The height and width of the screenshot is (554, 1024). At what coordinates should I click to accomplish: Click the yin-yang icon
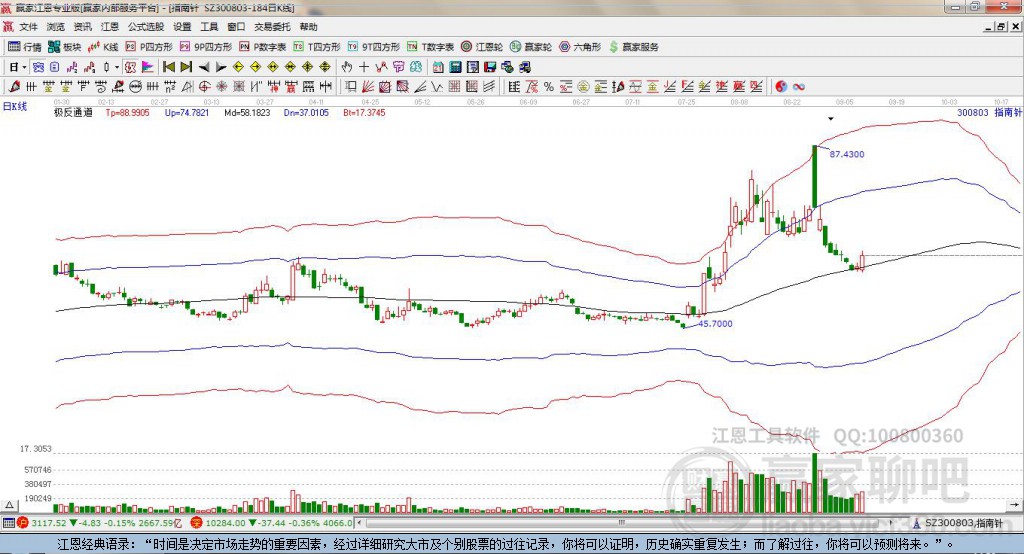[x=781, y=86]
